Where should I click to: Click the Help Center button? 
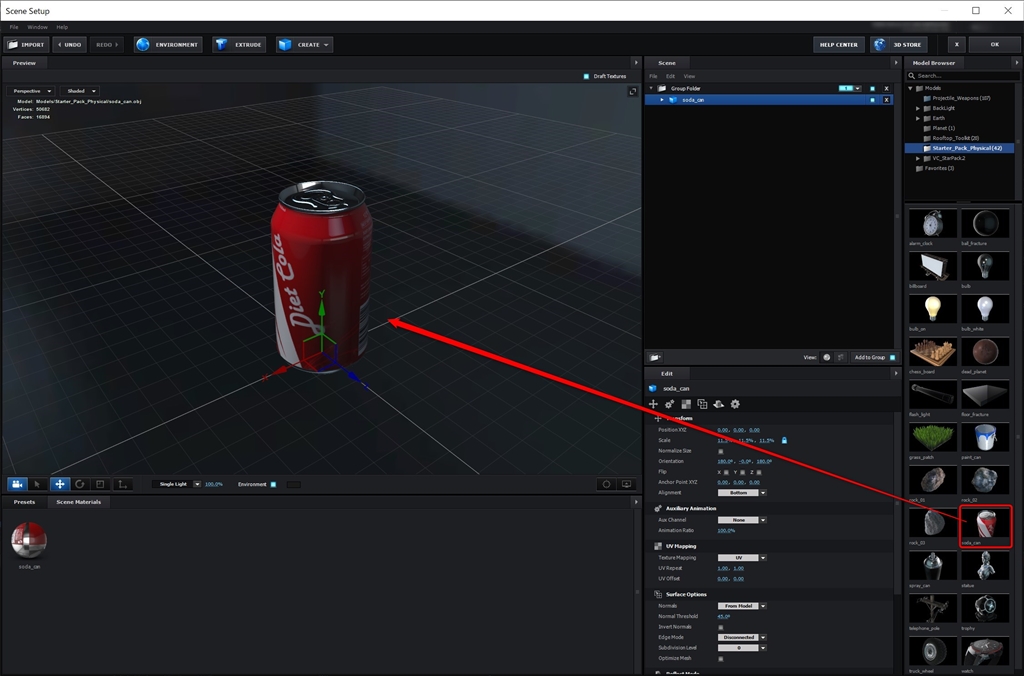[839, 45]
